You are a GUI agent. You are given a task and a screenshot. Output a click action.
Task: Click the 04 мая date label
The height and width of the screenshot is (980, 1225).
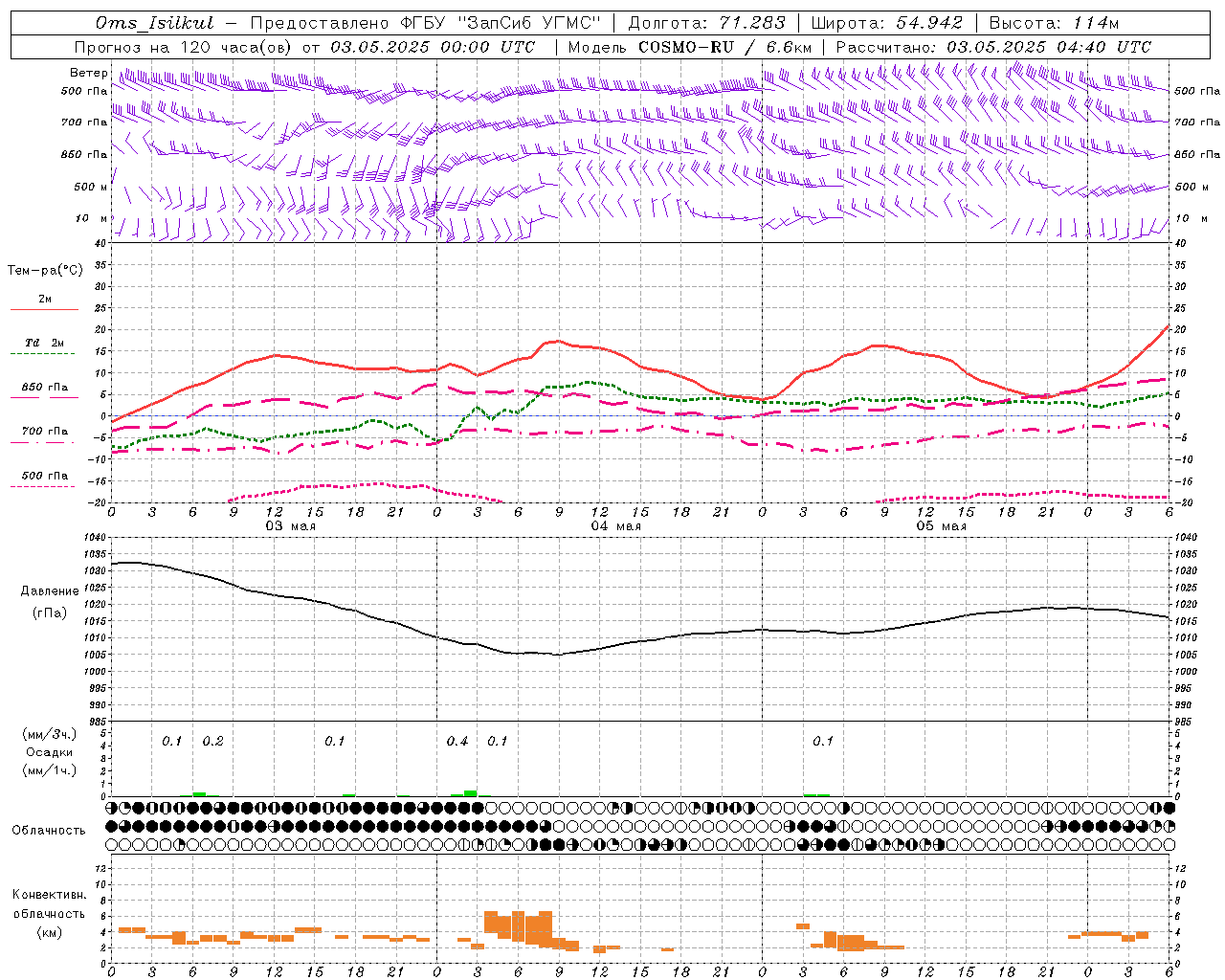pyautogui.click(x=615, y=526)
